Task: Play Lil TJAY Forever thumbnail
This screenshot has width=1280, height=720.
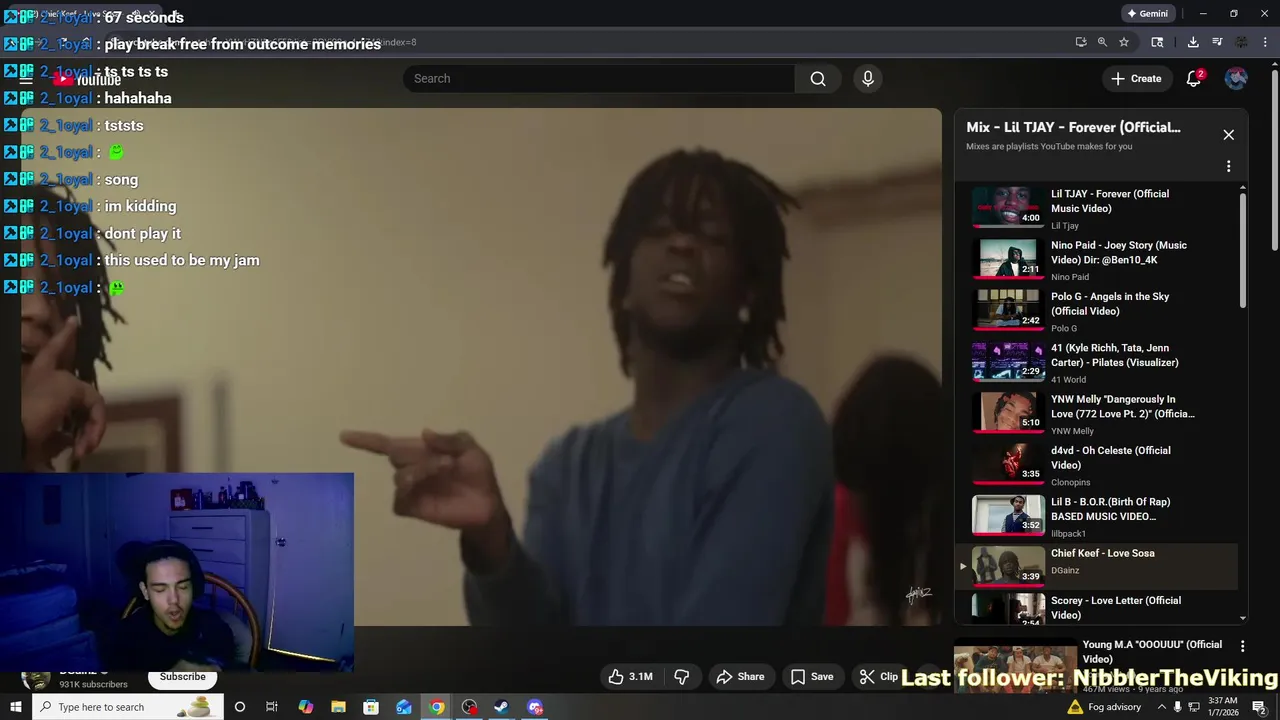Action: click(1008, 207)
